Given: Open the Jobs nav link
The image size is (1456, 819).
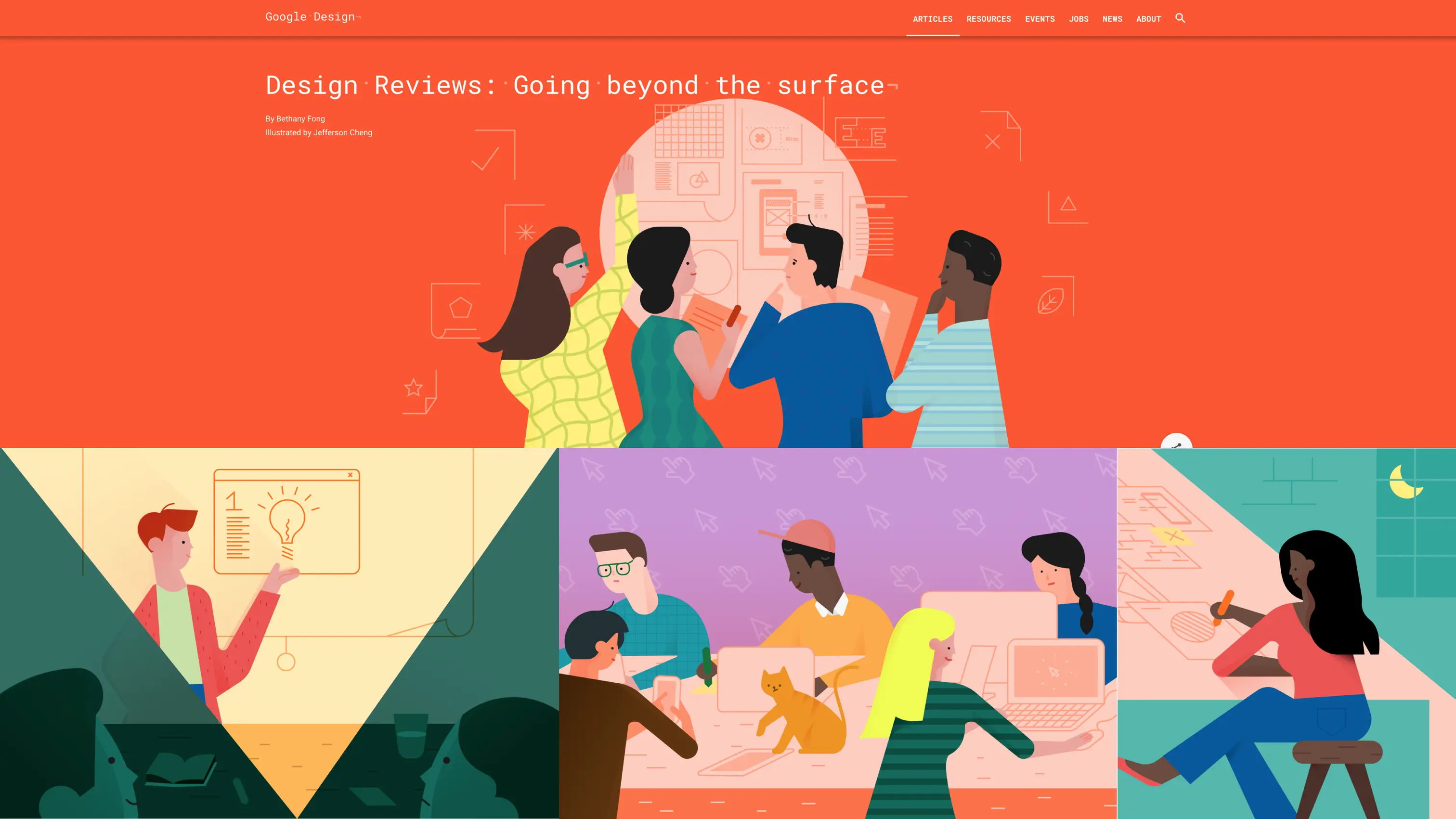Looking at the screenshot, I should pos(1079,19).
